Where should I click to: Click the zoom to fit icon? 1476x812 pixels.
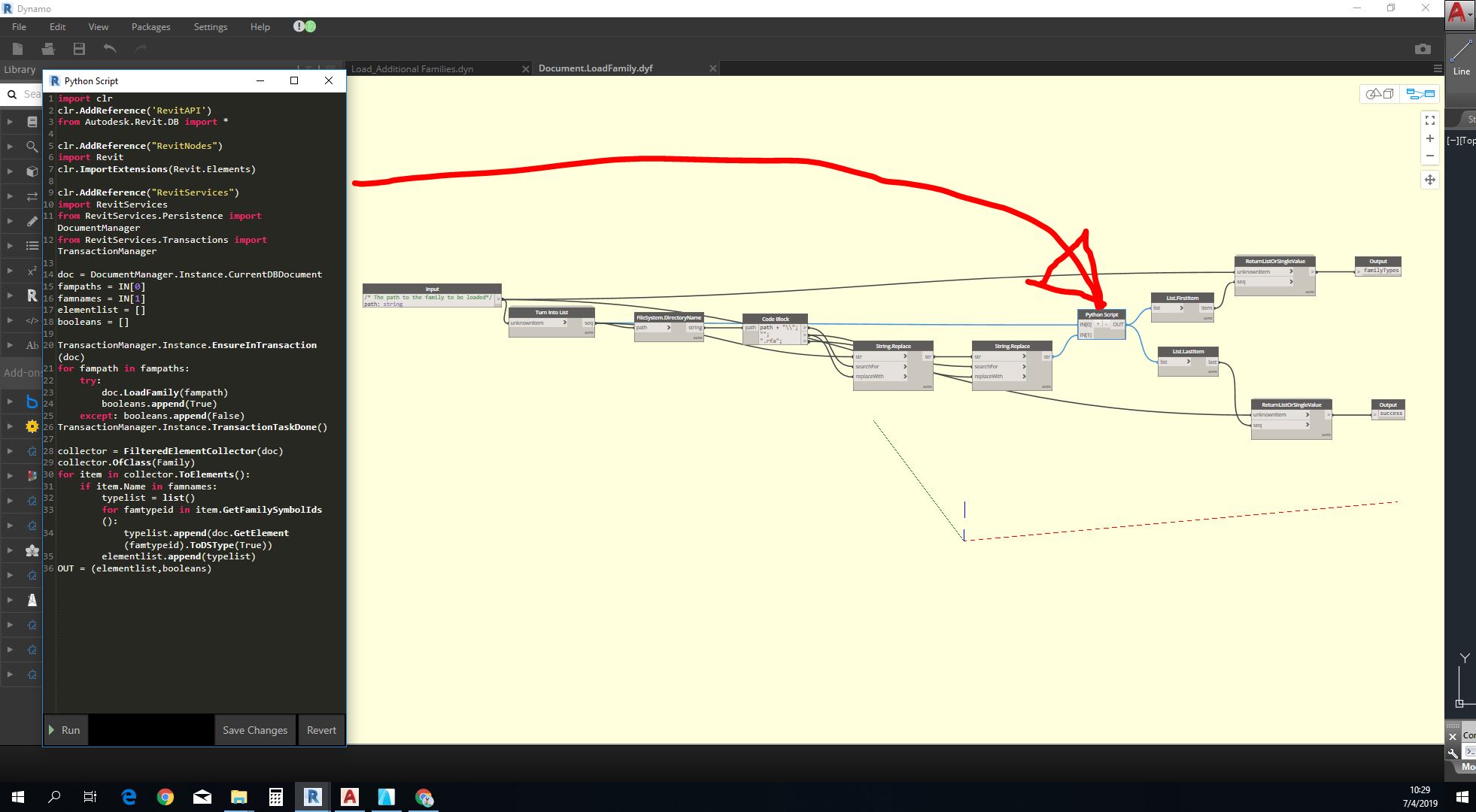click(1429, 120)
